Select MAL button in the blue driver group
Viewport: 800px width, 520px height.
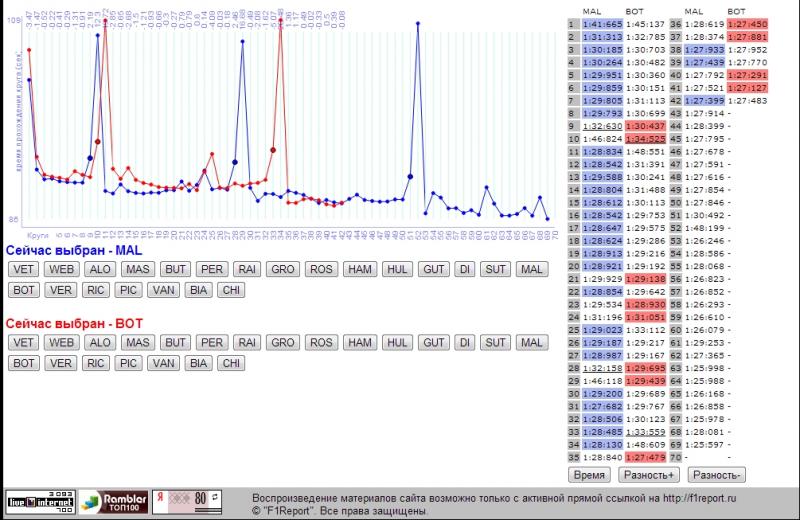(531, 269)
